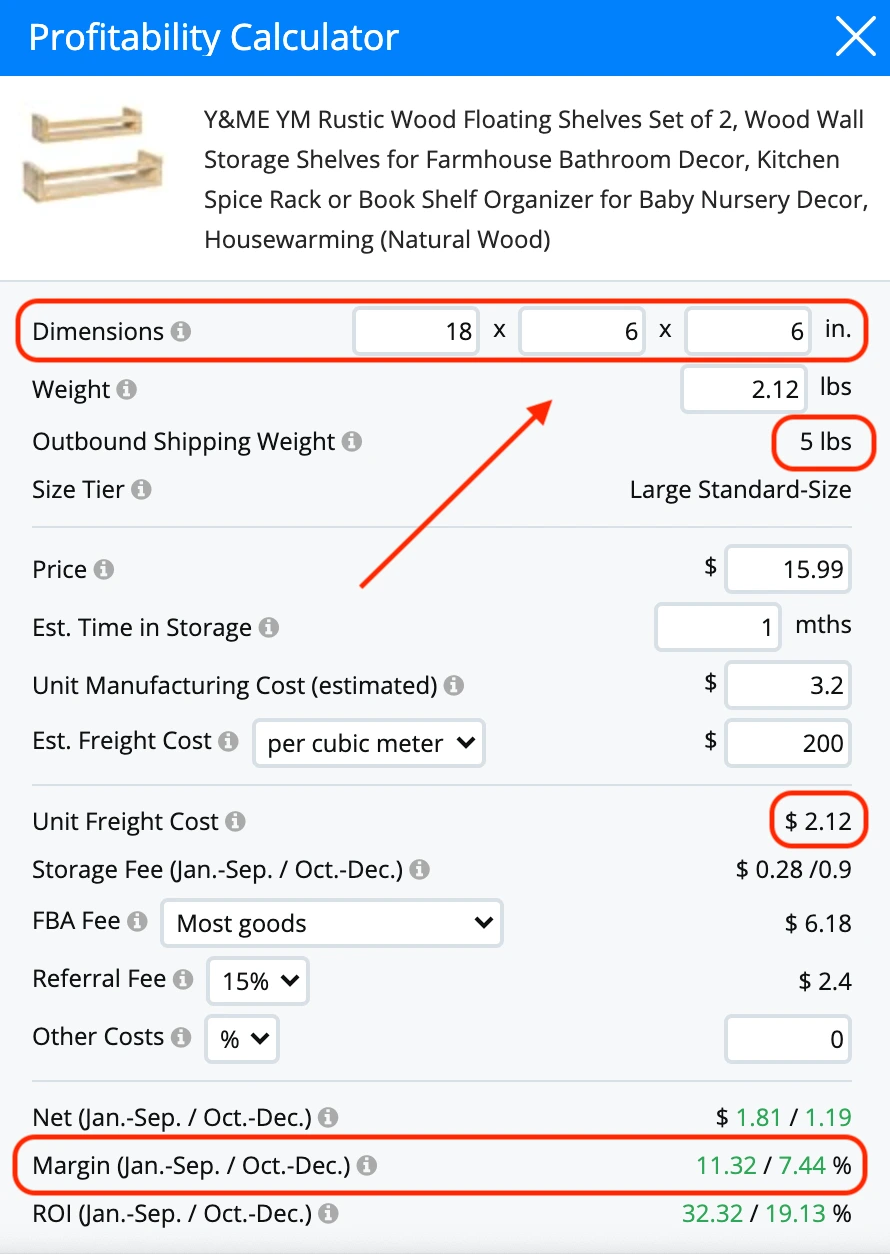Click the Outbound Shipping Weight info icon
This screenshot has height=1254, width=890.
click(x=350, y=441)
